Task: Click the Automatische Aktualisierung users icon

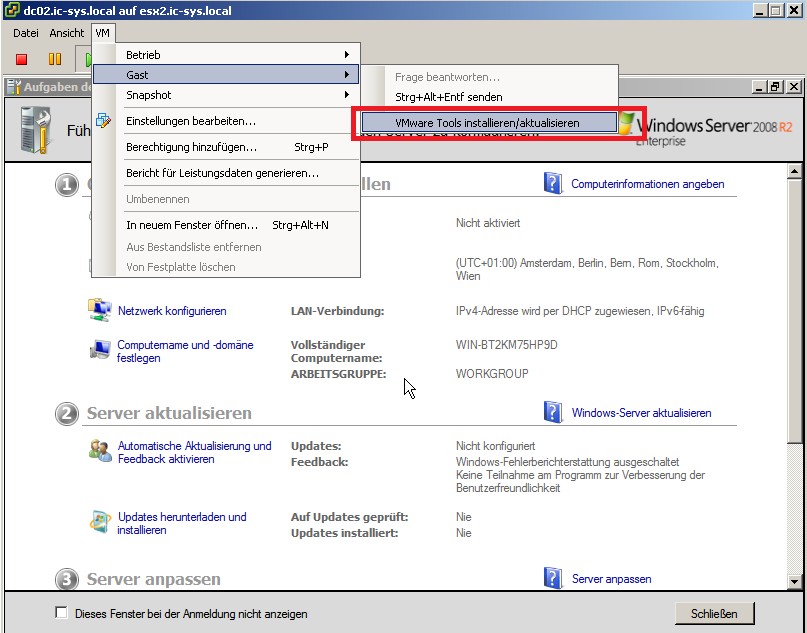Action: pos(100,451)
